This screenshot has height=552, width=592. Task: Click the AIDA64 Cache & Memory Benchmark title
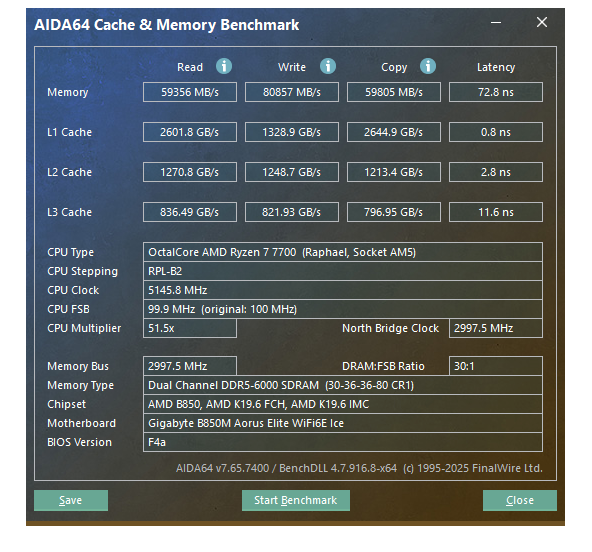pos(166,25)
